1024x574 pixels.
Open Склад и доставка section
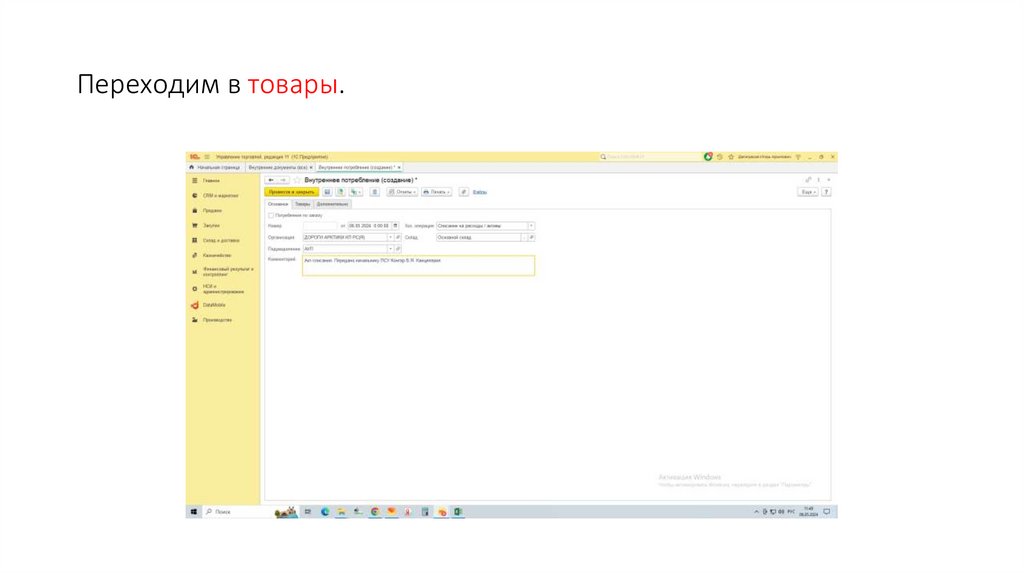click(x=221, y=241)
